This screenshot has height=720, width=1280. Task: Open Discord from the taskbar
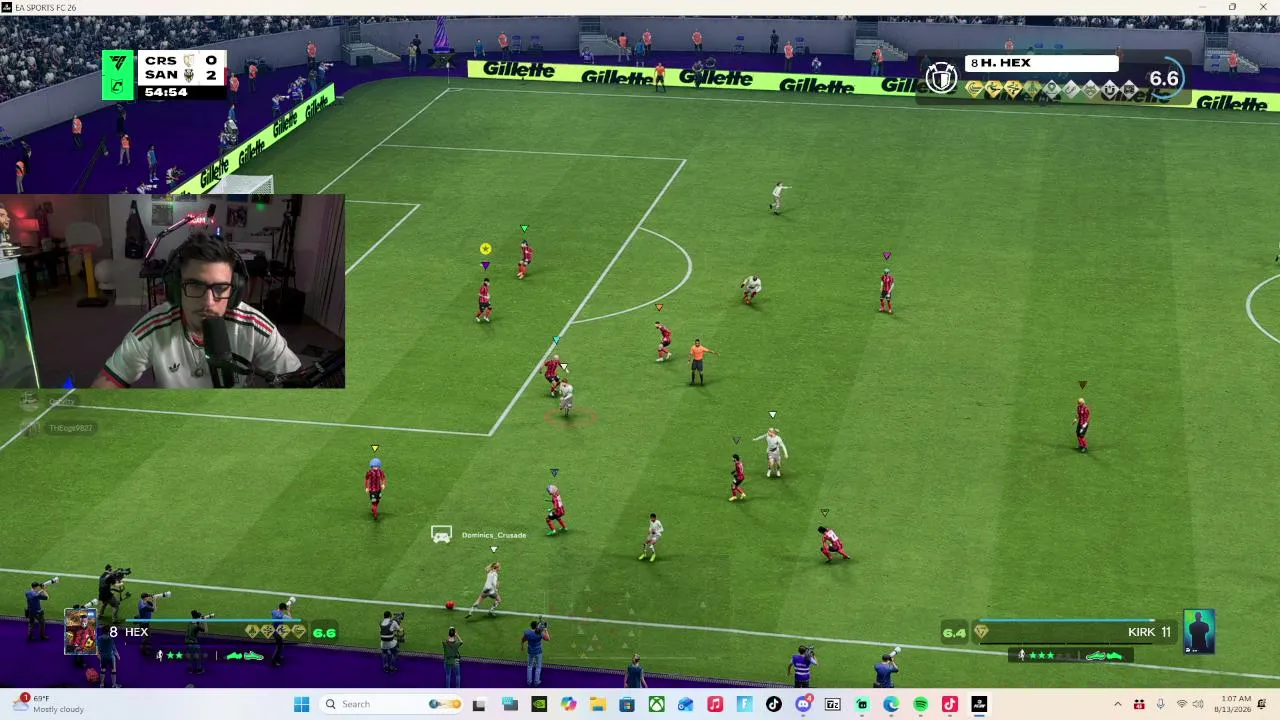(x=803, y=704)
